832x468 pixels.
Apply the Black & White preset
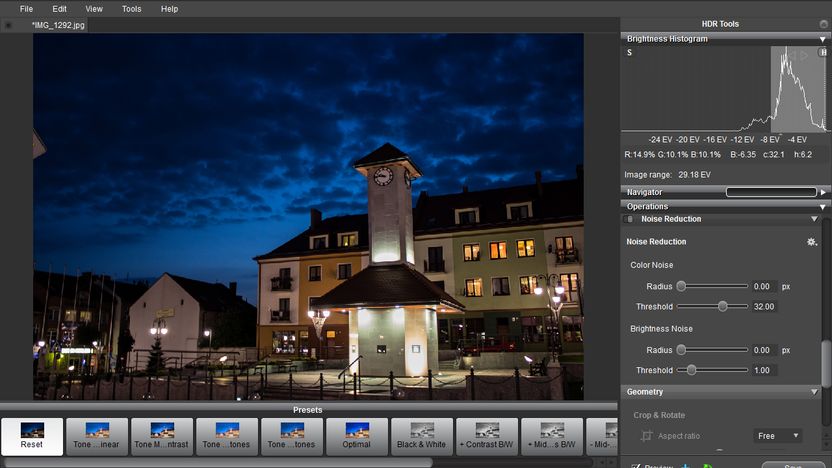[422, 436]
